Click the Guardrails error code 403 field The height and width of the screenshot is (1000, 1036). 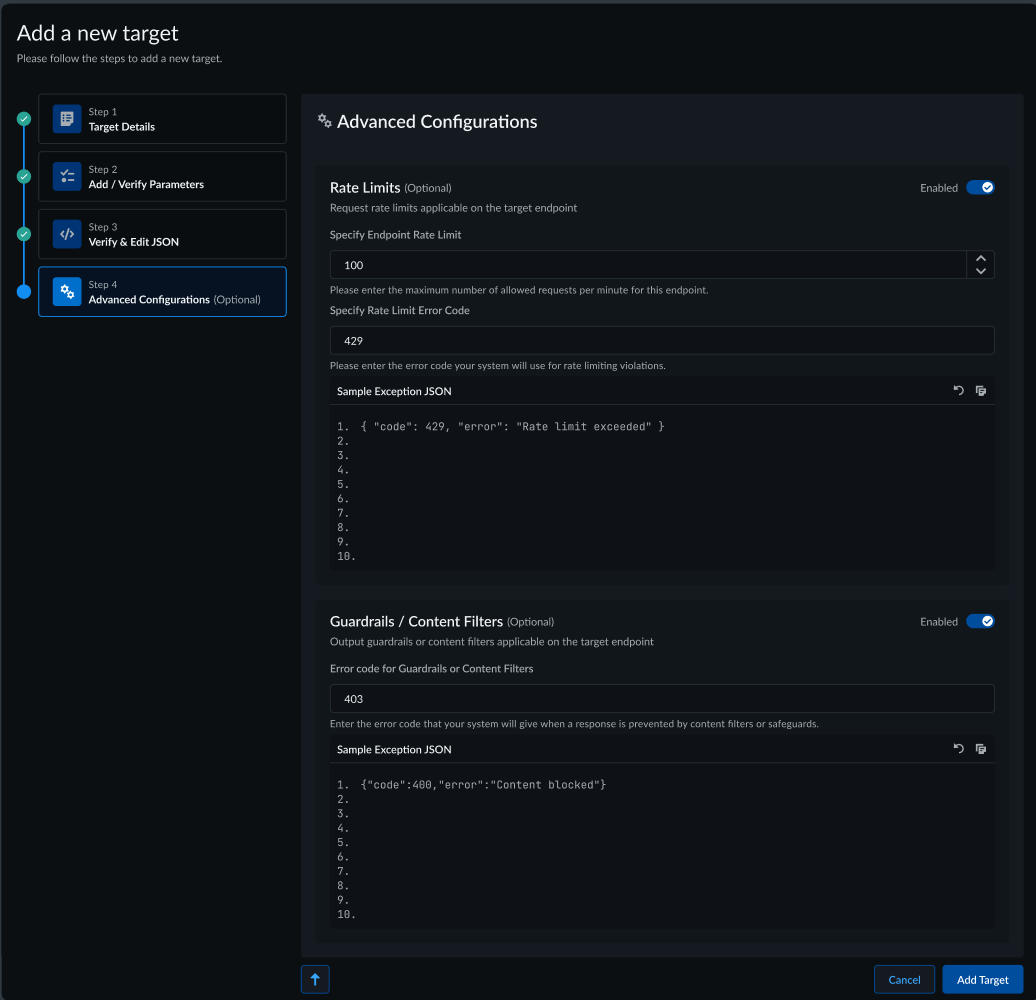tap(662, 699)
